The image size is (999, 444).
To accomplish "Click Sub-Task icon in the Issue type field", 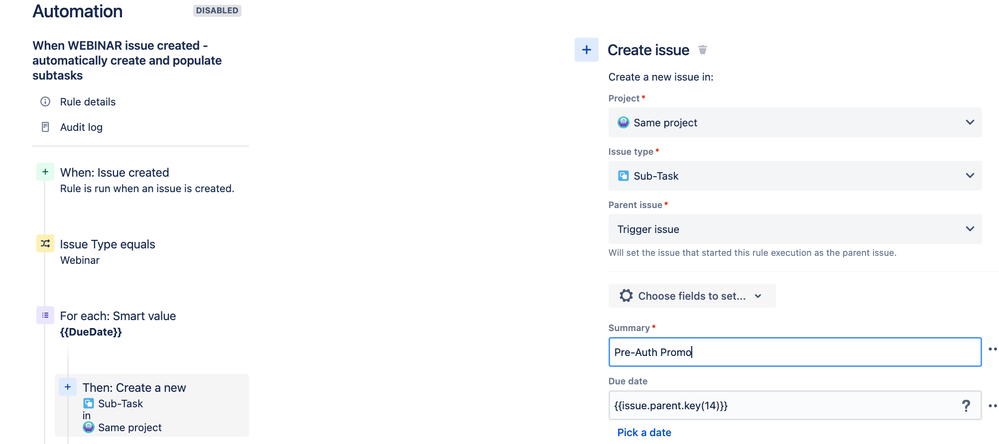I will click(x=623, y=175).
